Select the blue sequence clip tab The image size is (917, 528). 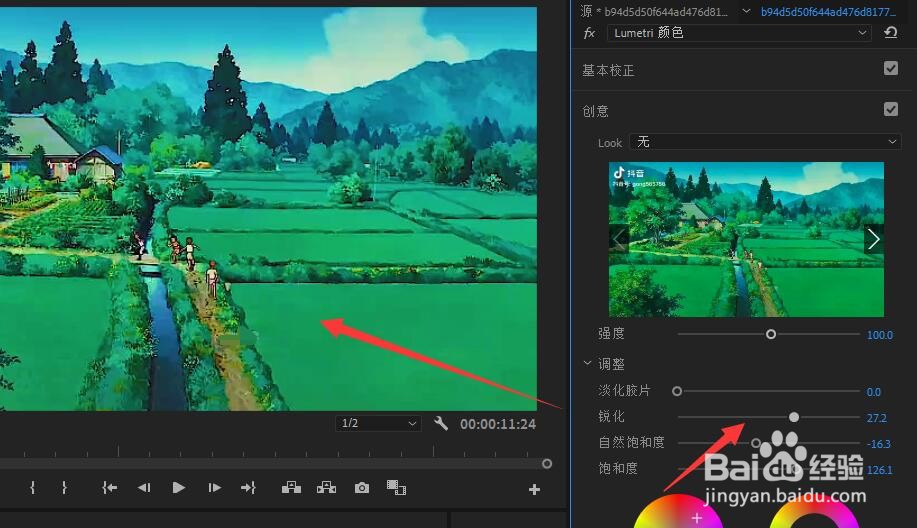[x=828, y=11]
